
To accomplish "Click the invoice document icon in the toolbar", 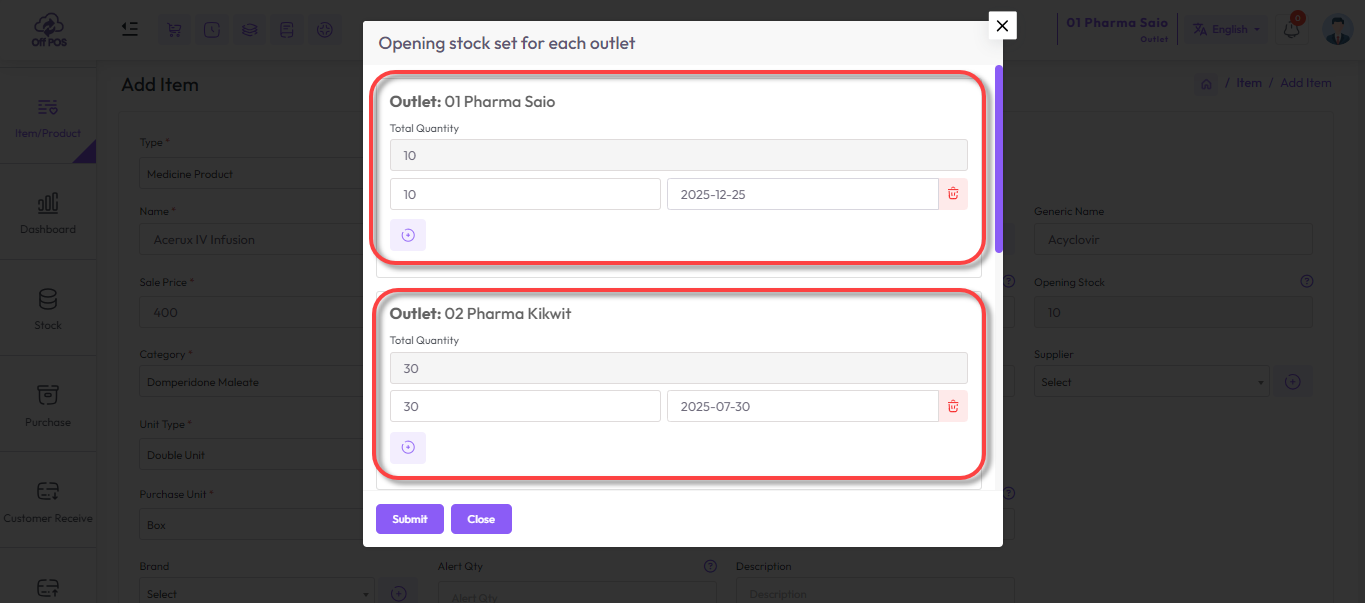I will click(287, 29).
